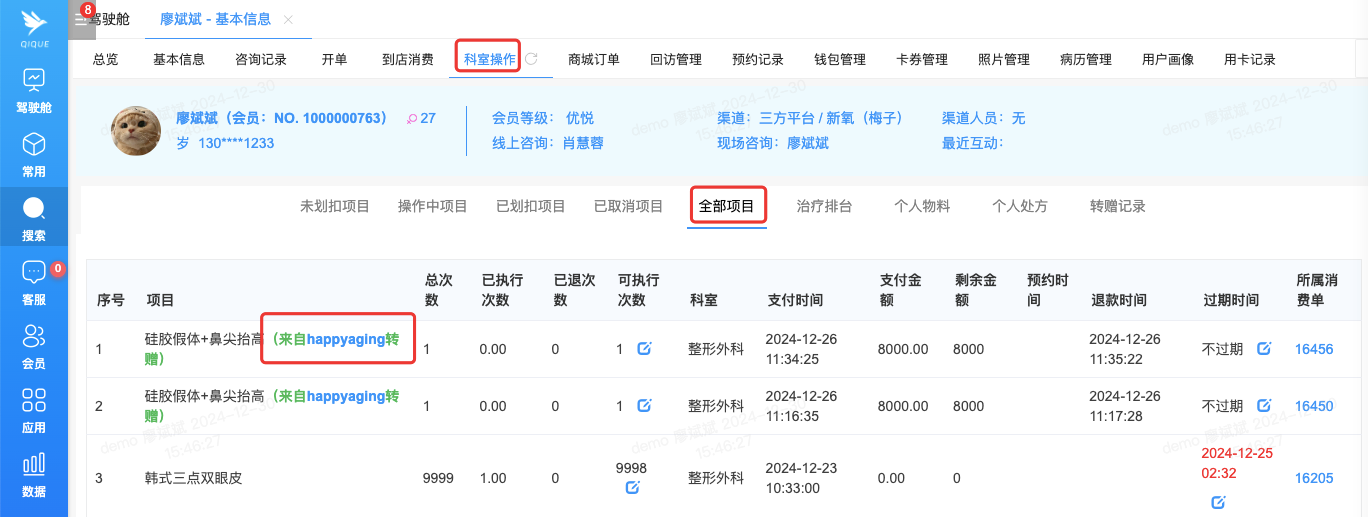Open the 转赠记录 sub-tab
This screenshot has width=1368, height=517.
(1117, 206)
